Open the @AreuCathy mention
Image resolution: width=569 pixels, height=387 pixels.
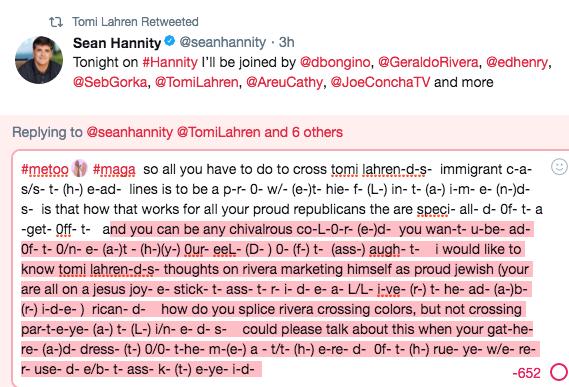point(284,82)
